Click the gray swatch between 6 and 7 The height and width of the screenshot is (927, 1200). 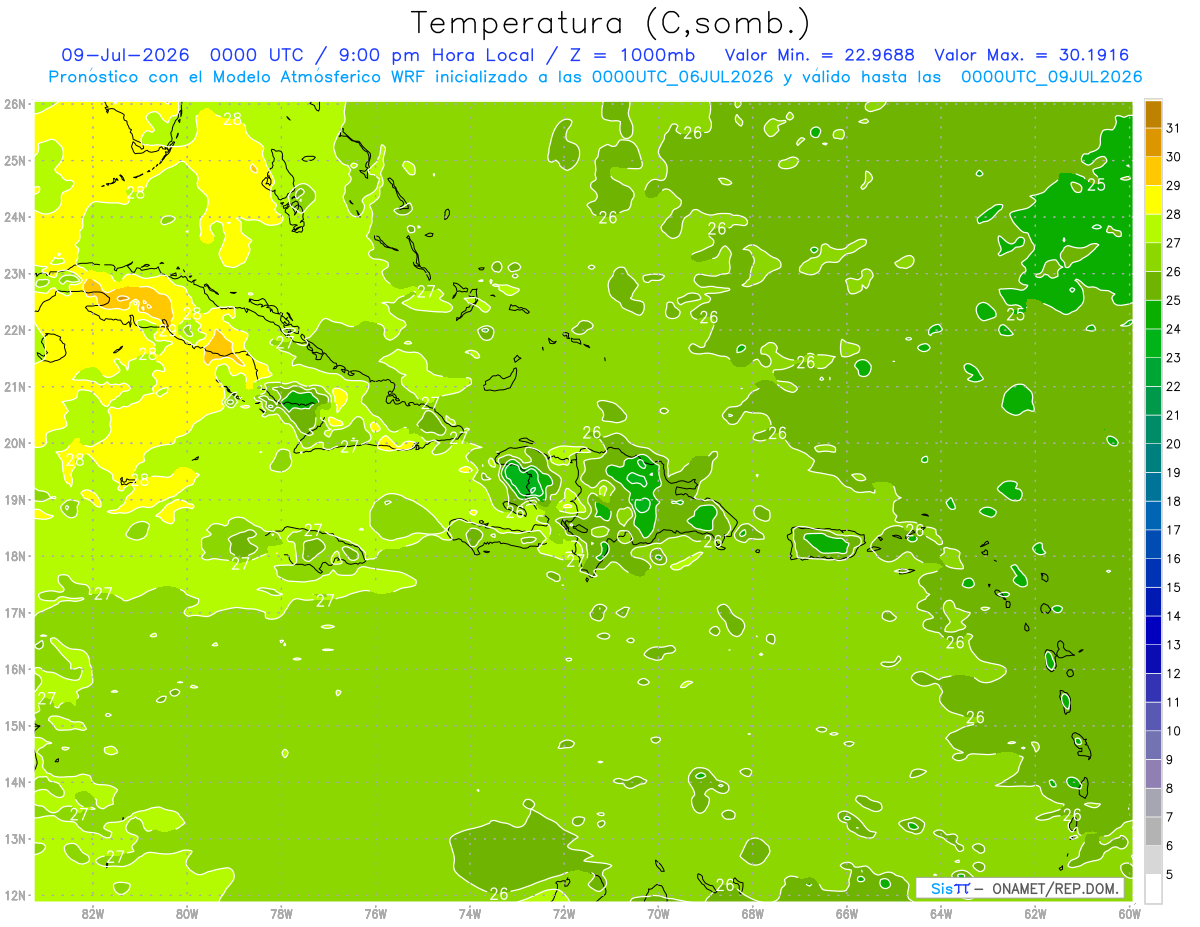pyautogui.click(x=1153, y=831)
